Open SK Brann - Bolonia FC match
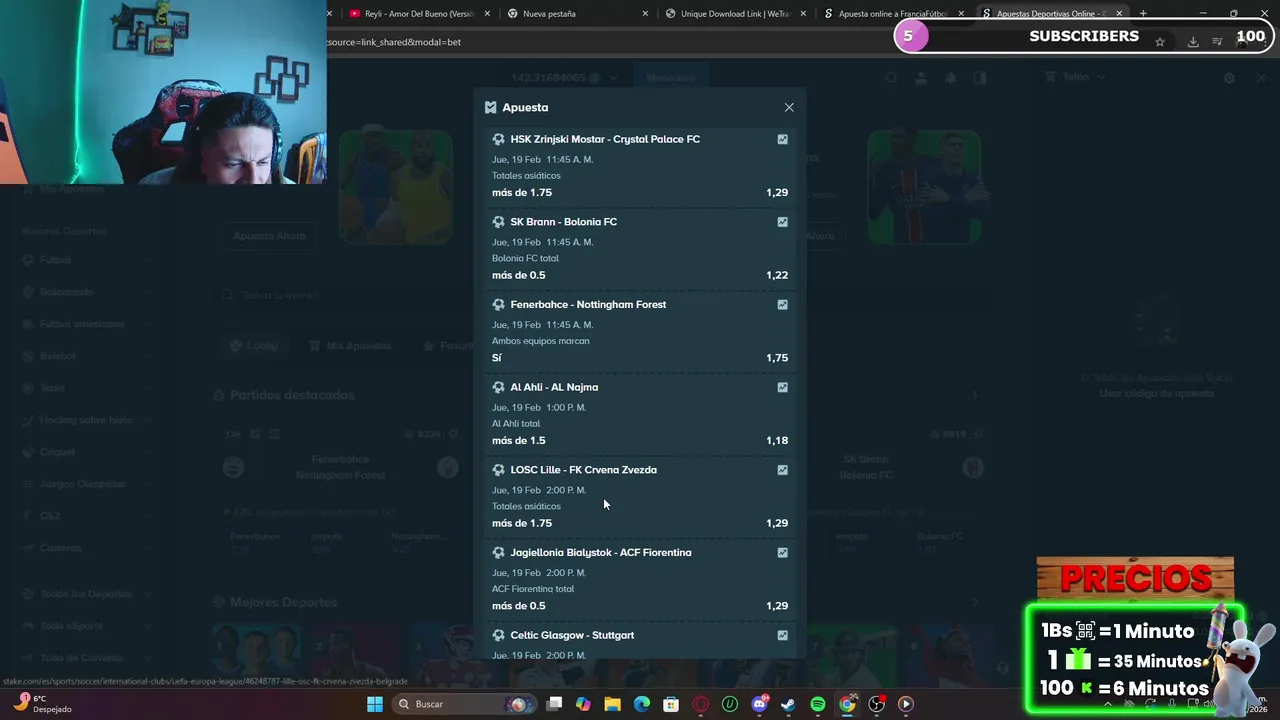1280x720 pixels. pyautogui.click(x=563, y=222)
